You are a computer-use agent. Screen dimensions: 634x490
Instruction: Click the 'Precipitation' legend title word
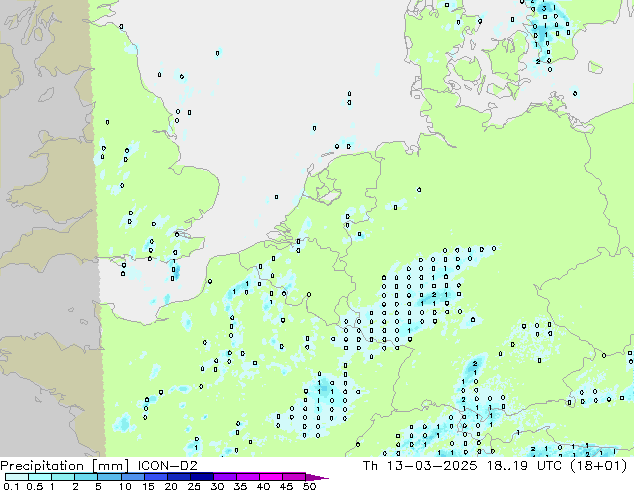pyautogui.click(x=42, y=466)
